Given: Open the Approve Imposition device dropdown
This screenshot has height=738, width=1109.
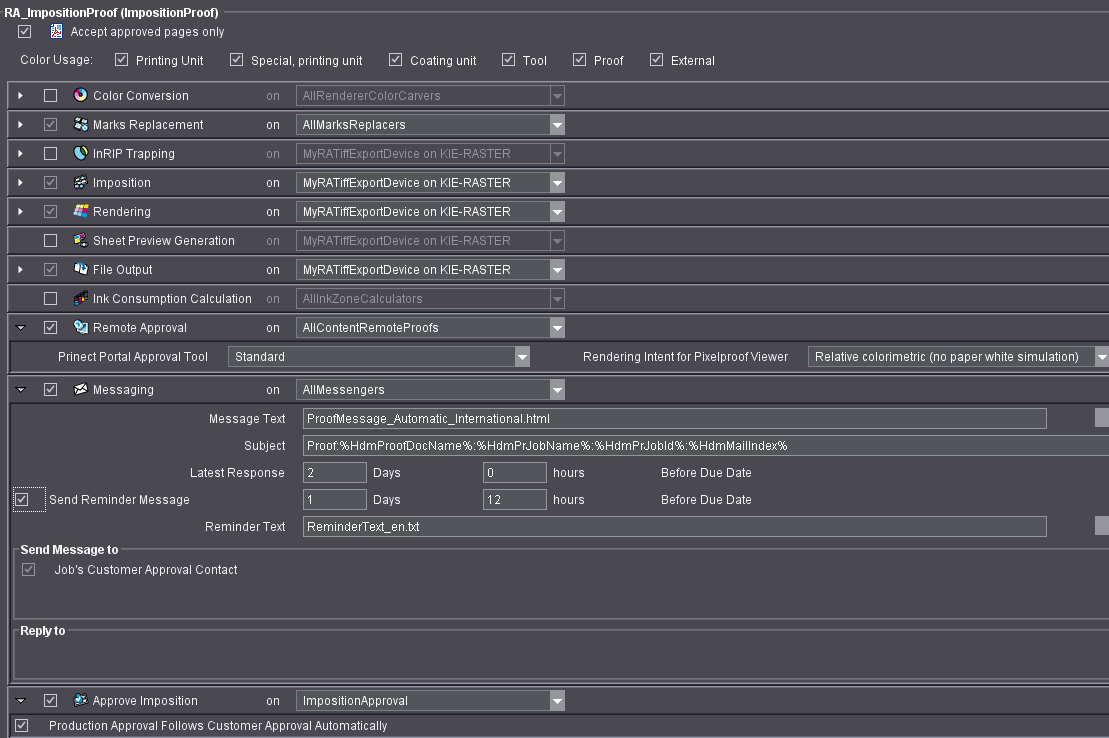Looking at the screenshot, I should click(557, 701).
